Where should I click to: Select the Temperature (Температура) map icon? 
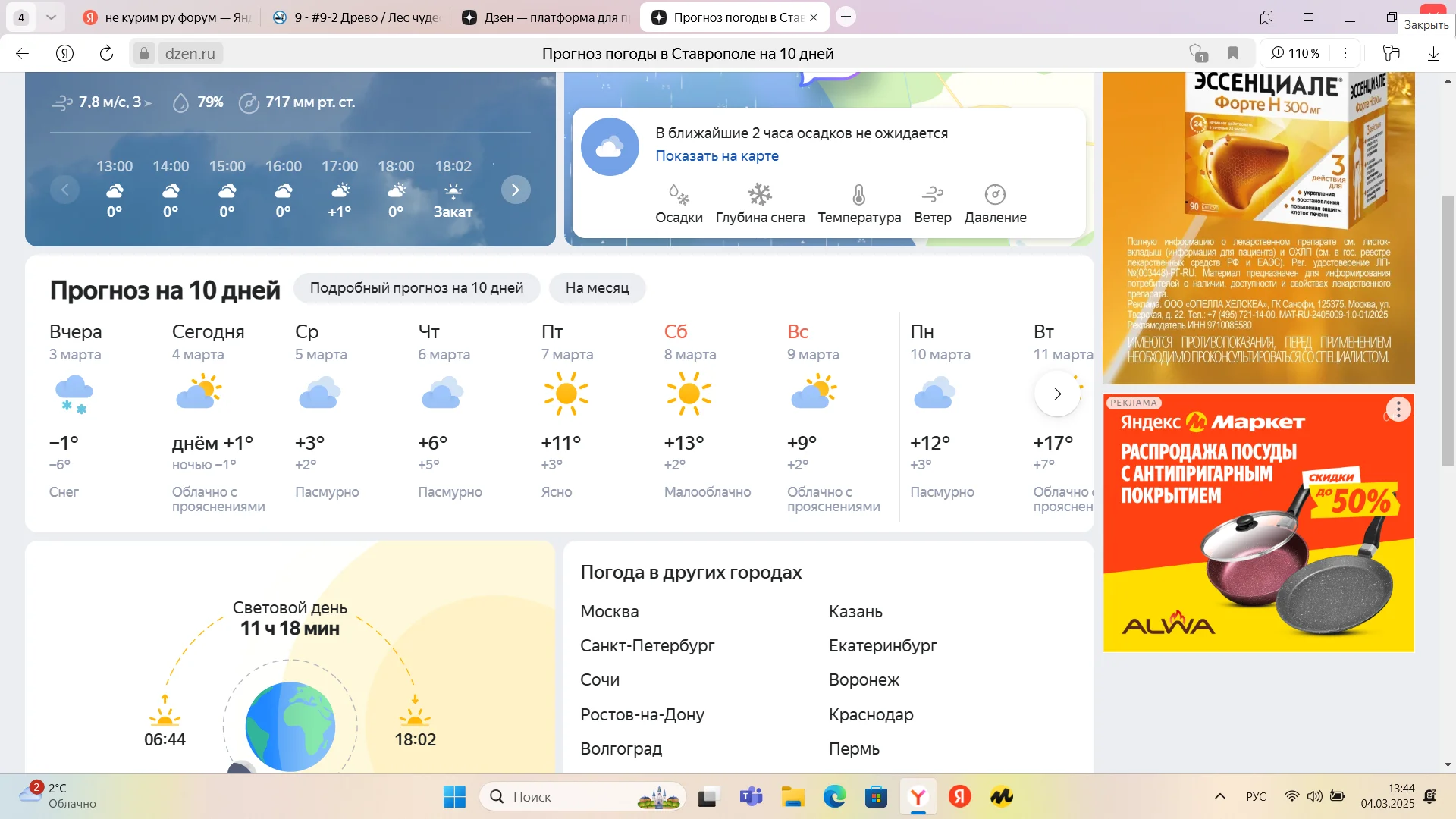858,196
